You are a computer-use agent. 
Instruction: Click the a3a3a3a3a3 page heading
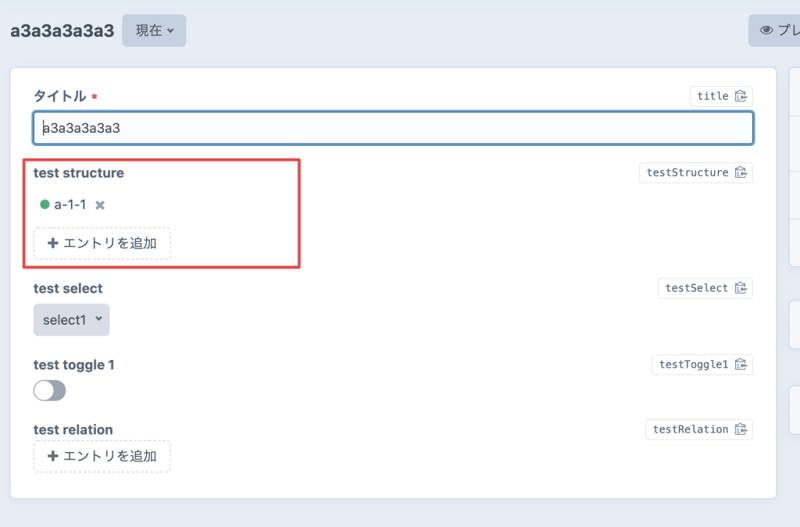[x=62, y=30]
